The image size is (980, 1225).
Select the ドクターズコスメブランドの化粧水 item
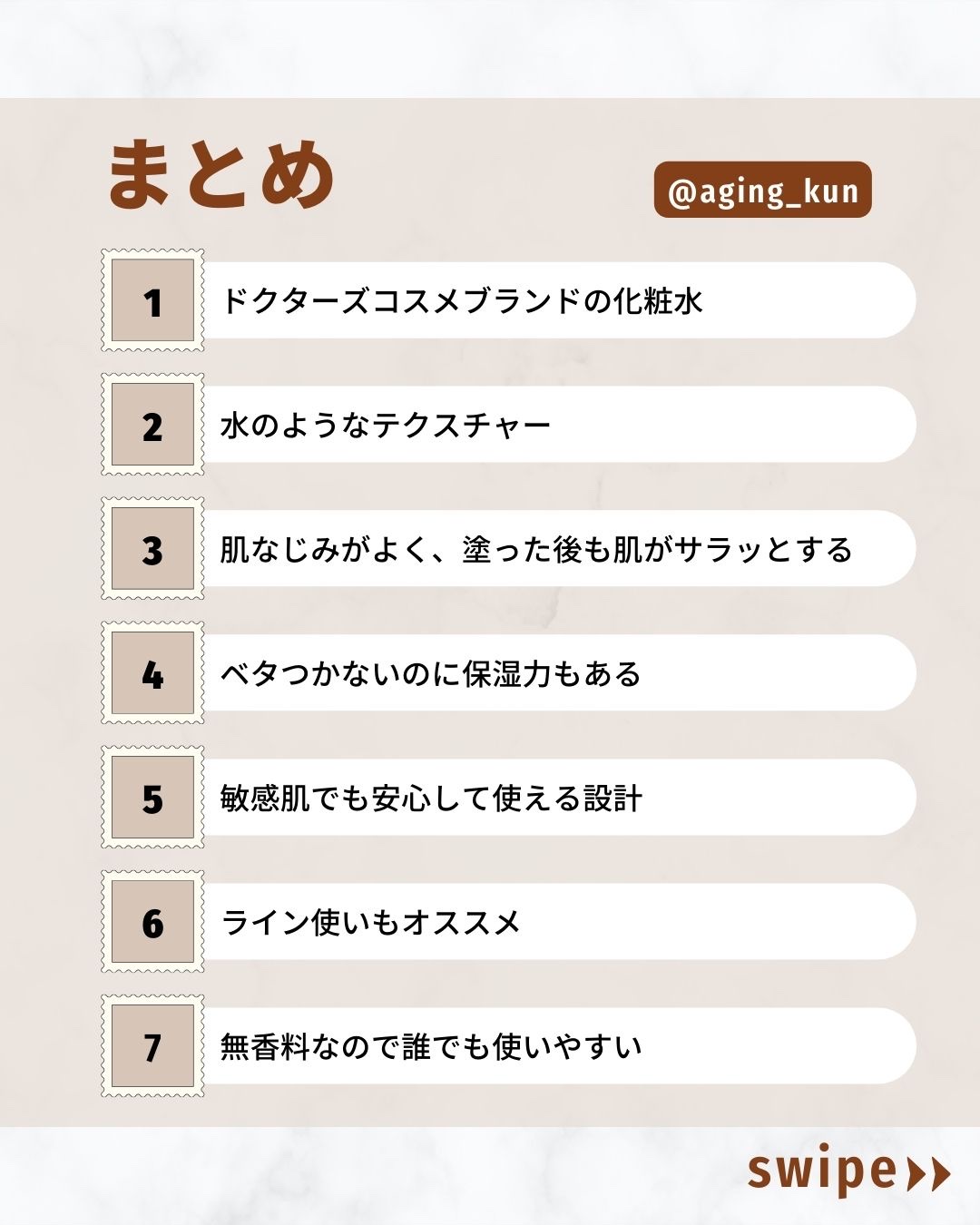coord(461,301)
